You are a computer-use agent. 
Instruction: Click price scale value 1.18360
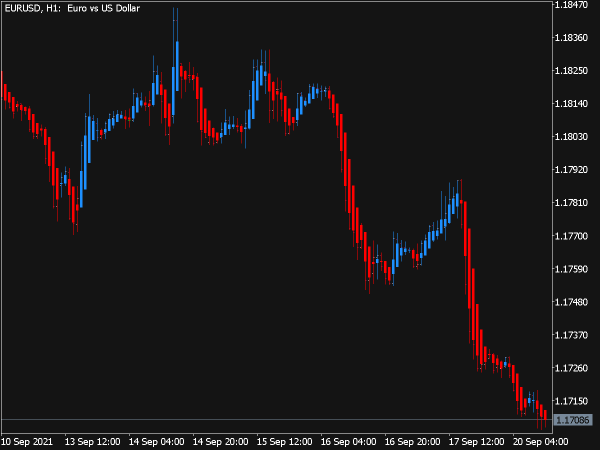pyautogui.click(x=571, y=38)
